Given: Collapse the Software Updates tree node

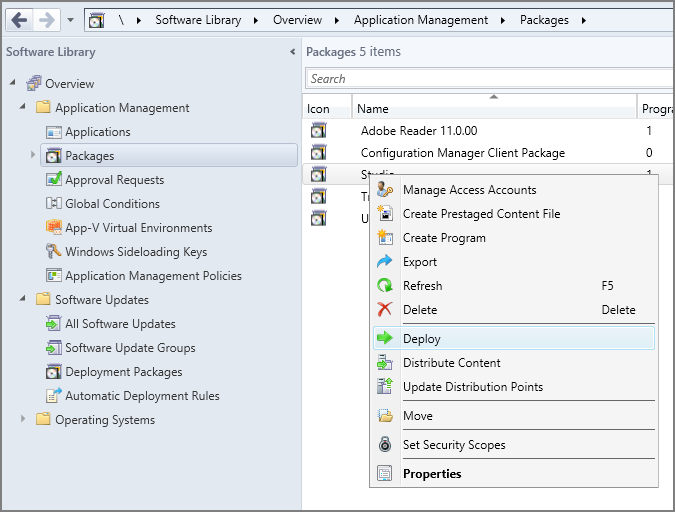Looking at the screenshot, I should [x=23, y=299].
